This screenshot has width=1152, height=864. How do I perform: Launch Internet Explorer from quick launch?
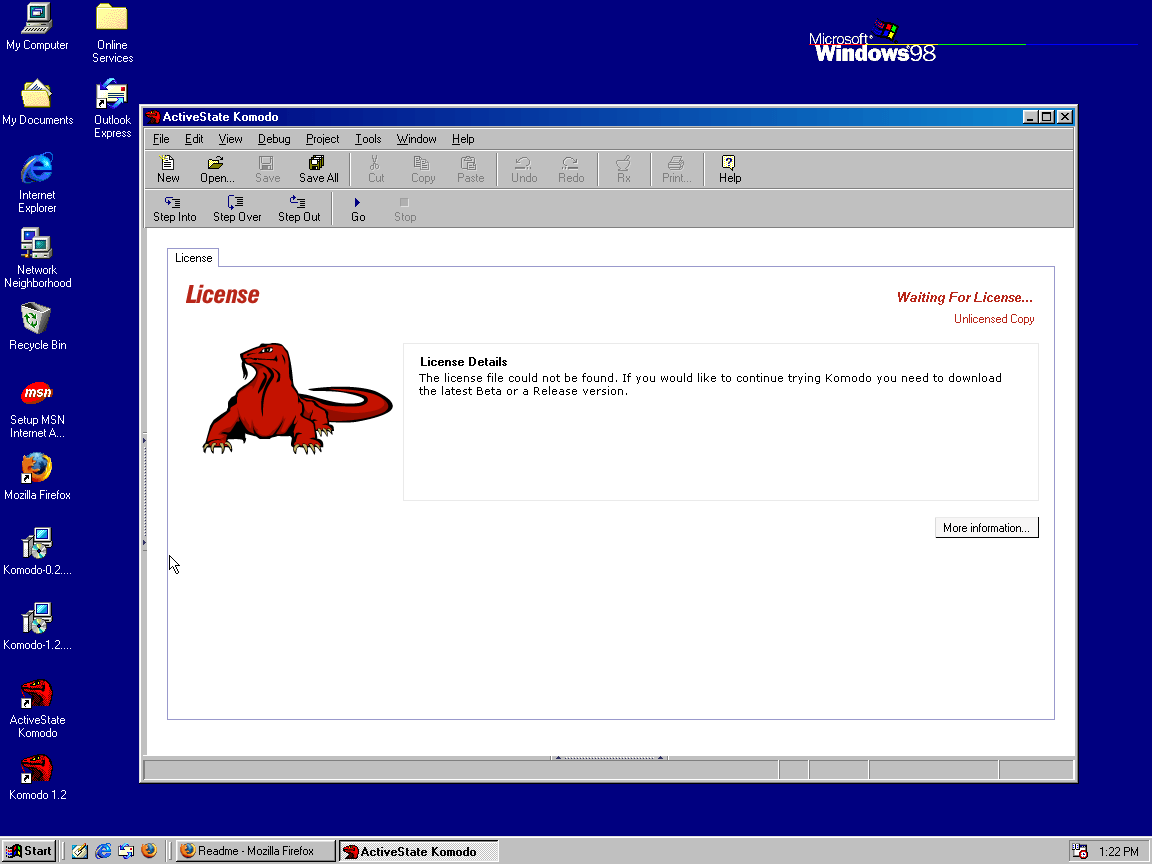(103, 851)
